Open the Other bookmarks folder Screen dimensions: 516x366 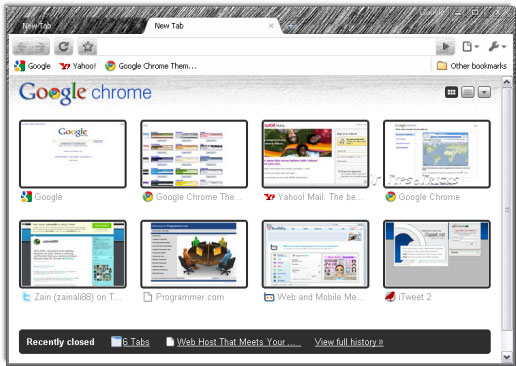click(472, 66)
